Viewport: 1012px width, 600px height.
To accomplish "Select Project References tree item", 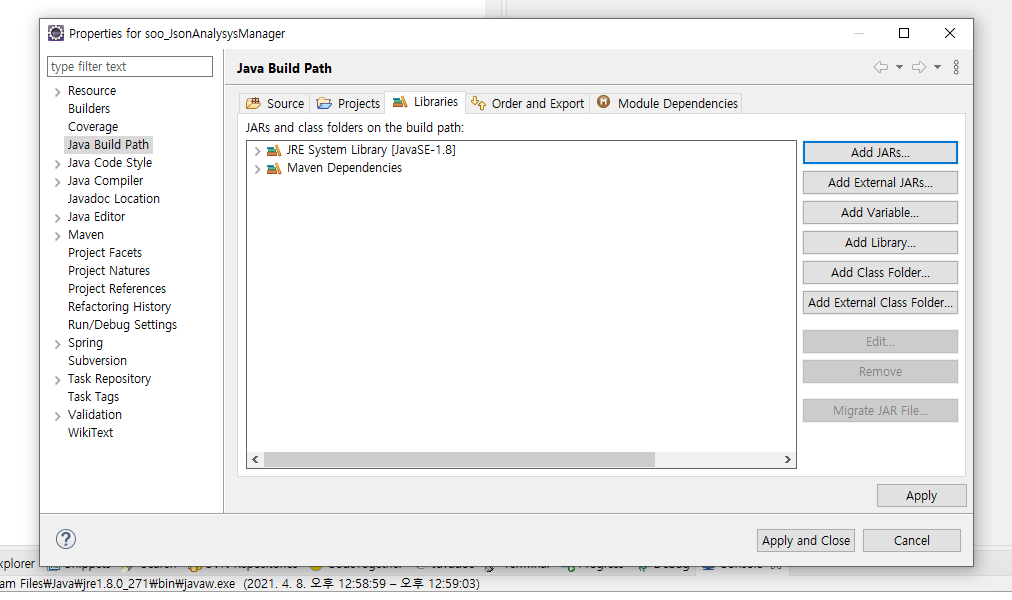I will tap(117, 289).
